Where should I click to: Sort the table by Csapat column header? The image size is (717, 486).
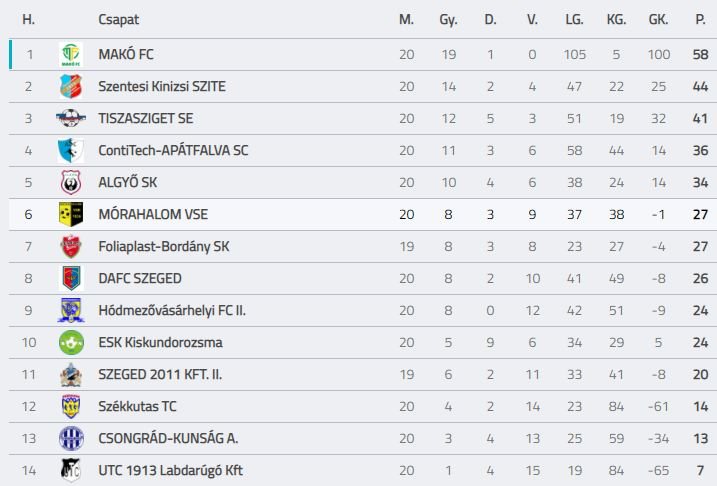tap(119, 20)
